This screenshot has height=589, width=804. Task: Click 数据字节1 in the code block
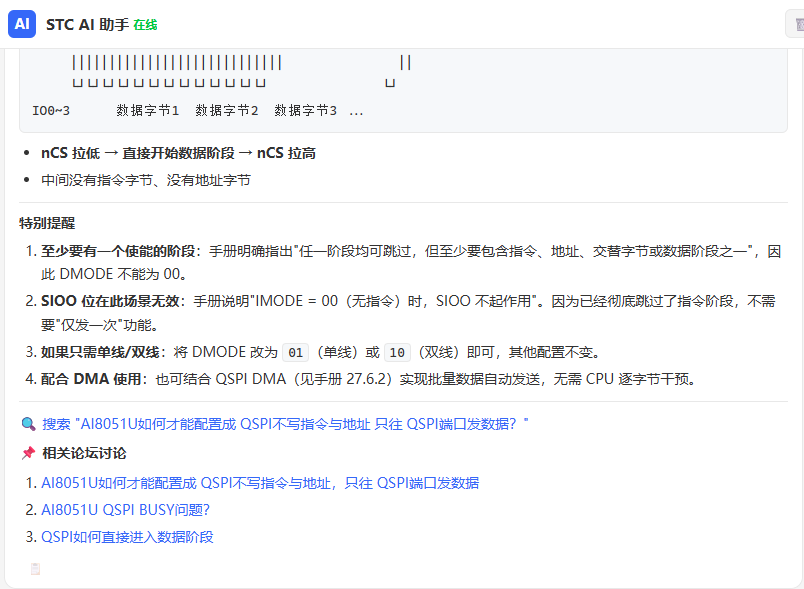point(148,111)
